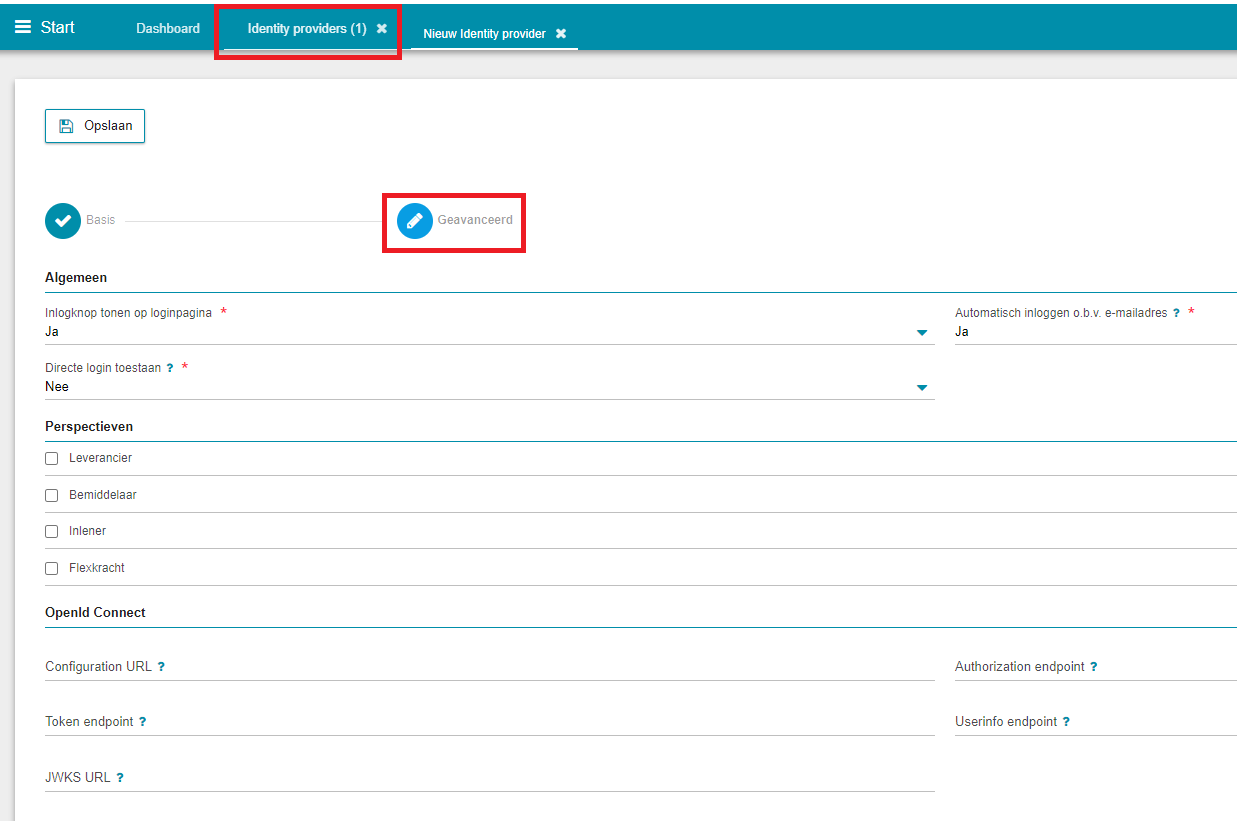
Task: Show help for Authorization endpoint
Action: [1094, 667]
